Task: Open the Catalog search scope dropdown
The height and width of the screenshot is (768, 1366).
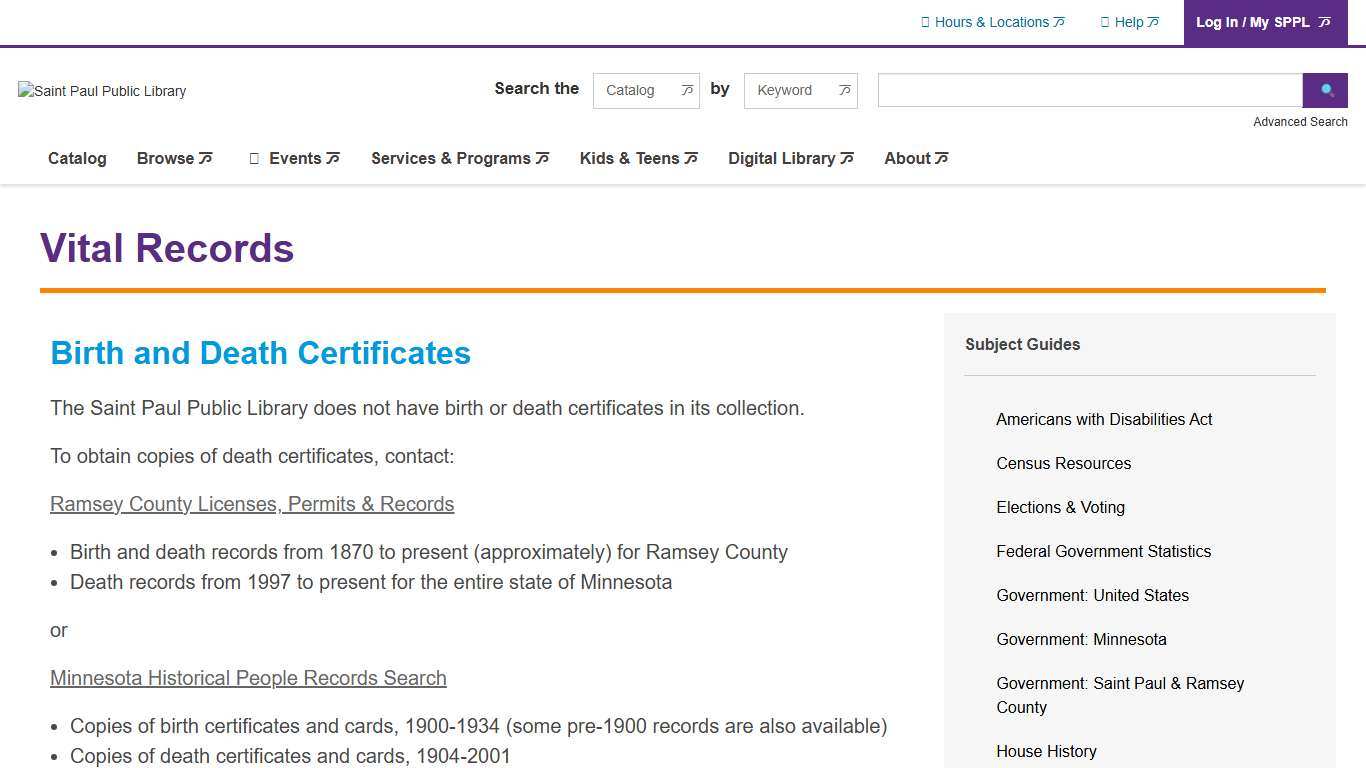Action: click(x=646, y=90)
